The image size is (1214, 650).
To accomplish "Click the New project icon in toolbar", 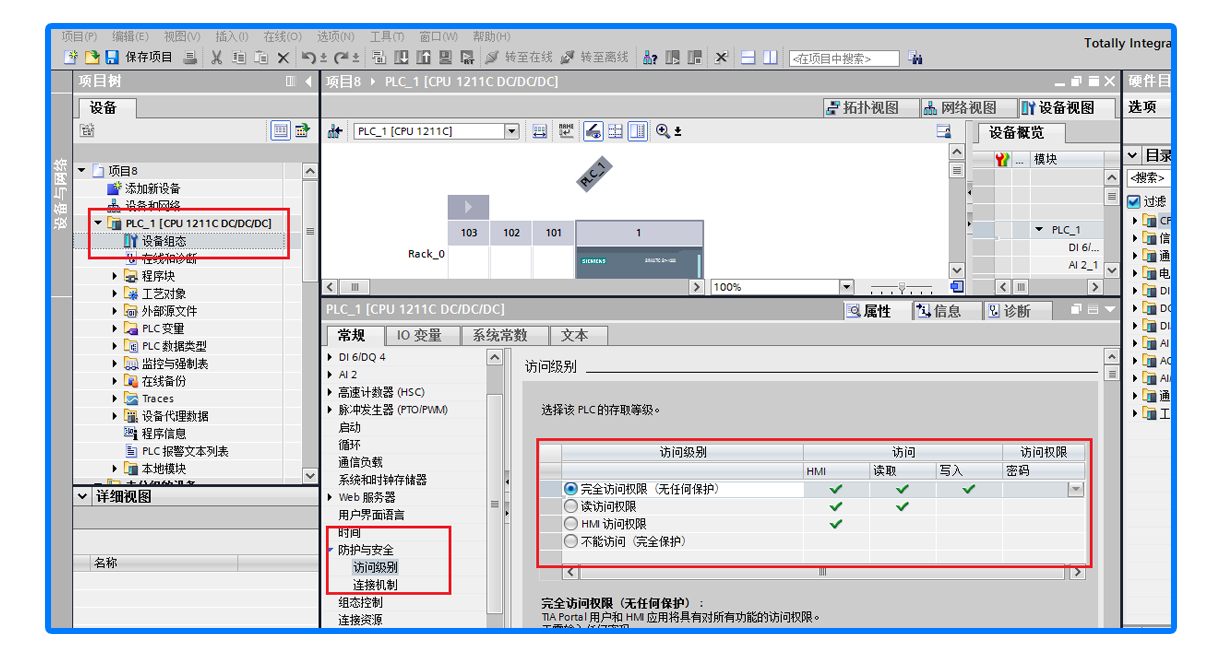I will (70, 57).
